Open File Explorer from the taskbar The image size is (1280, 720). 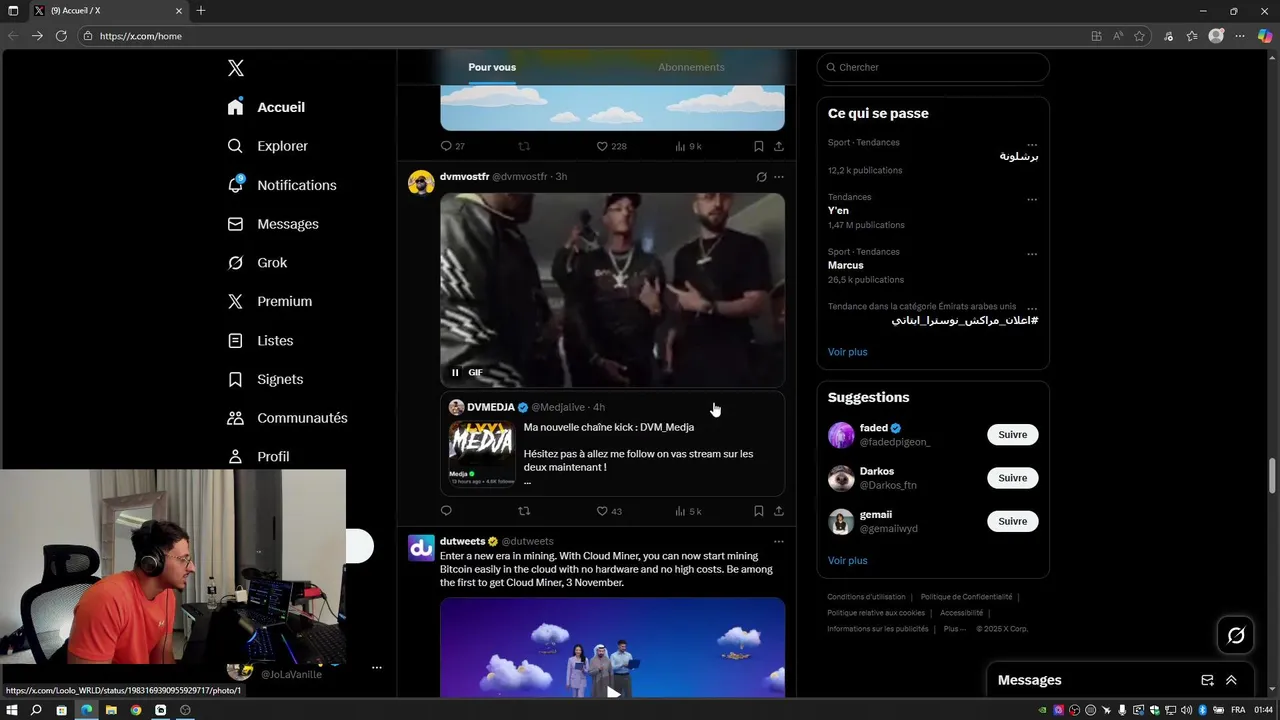(x=111, y=710)
